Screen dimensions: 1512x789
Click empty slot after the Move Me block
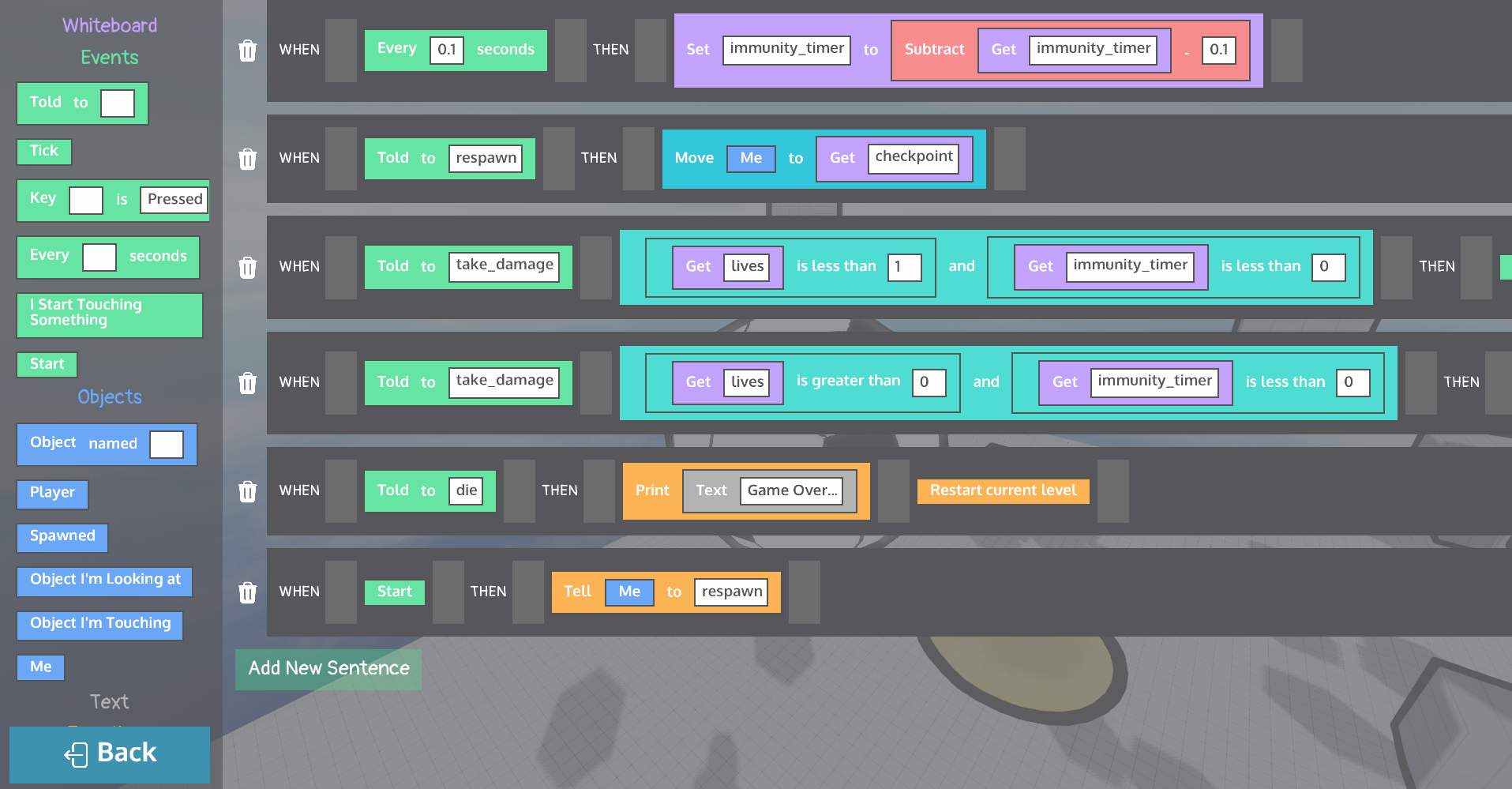(x=1009, y=159)
